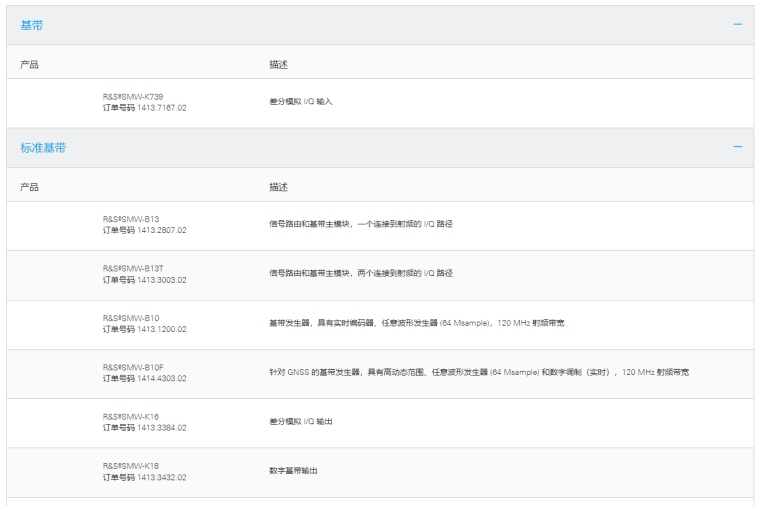Click the 产品 column header under 基带
760x506 pixels.
pyautogui.click(x=29, y=64)
